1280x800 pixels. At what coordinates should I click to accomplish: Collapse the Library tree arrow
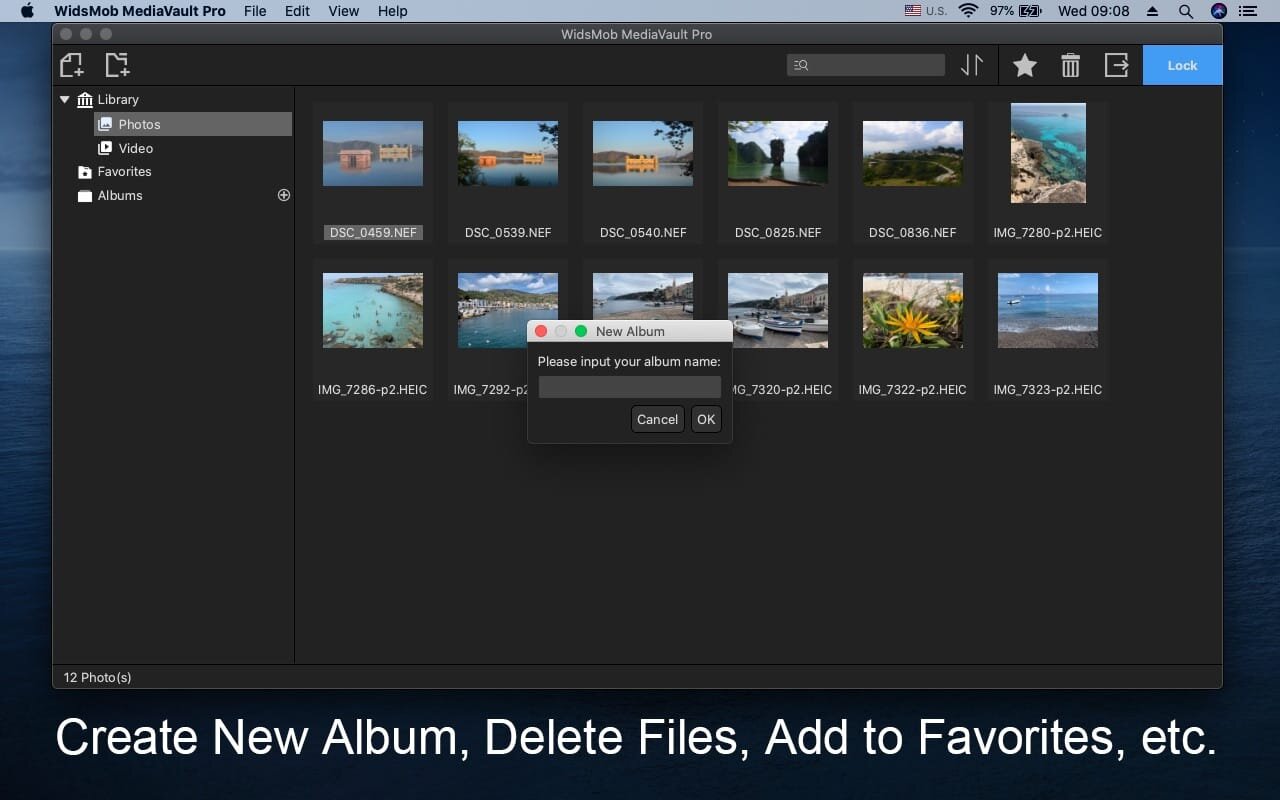tap(65, 99)
